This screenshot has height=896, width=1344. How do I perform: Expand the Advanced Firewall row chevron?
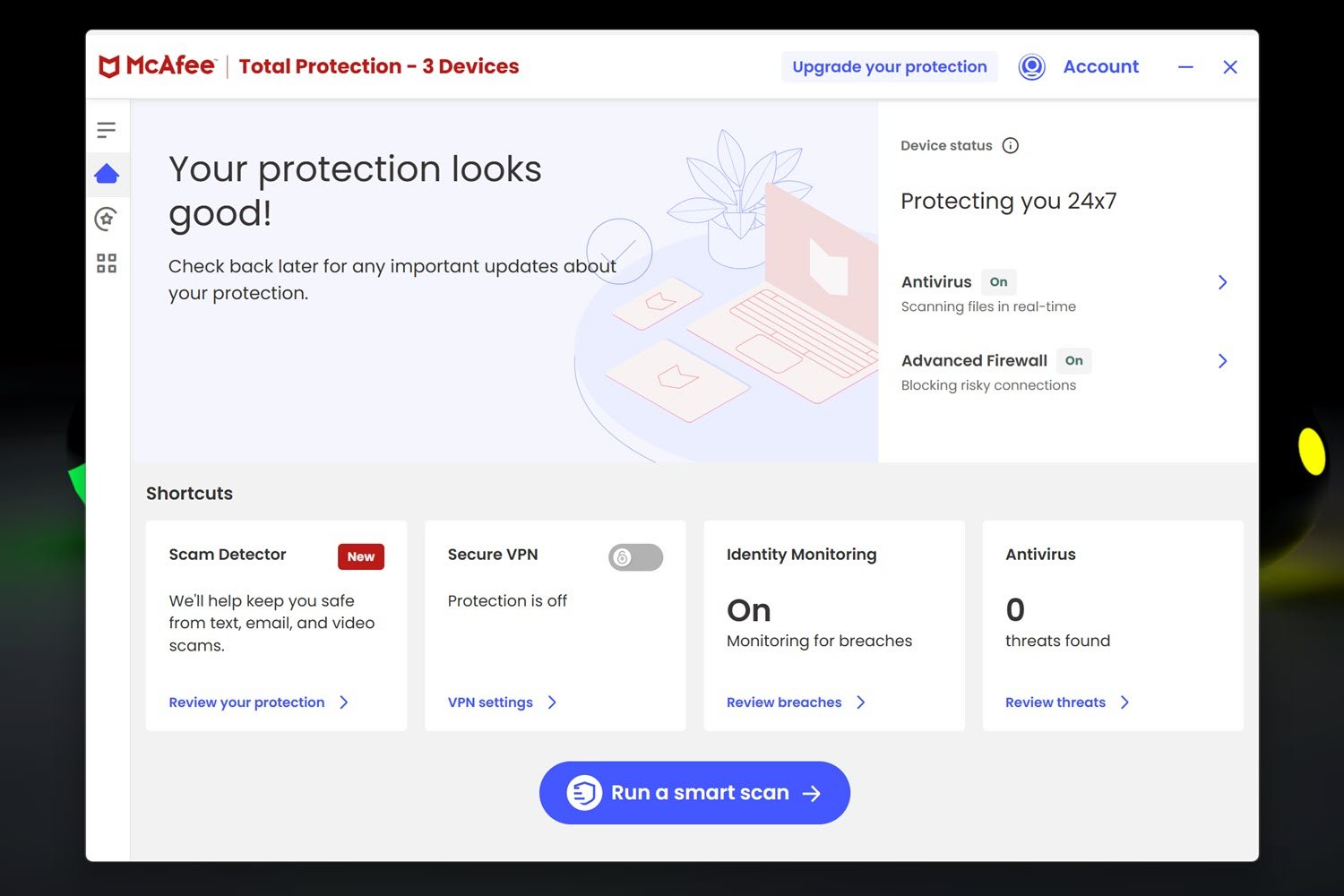pos(1223,361)
